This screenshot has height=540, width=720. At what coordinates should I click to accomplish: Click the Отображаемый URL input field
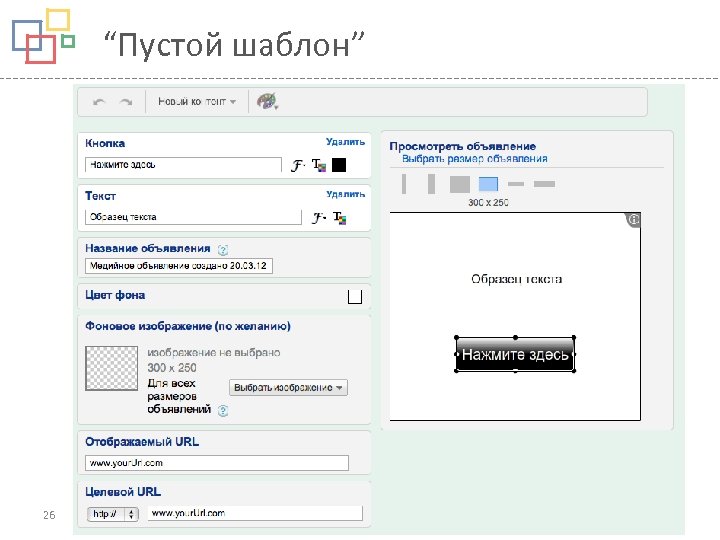217,463
